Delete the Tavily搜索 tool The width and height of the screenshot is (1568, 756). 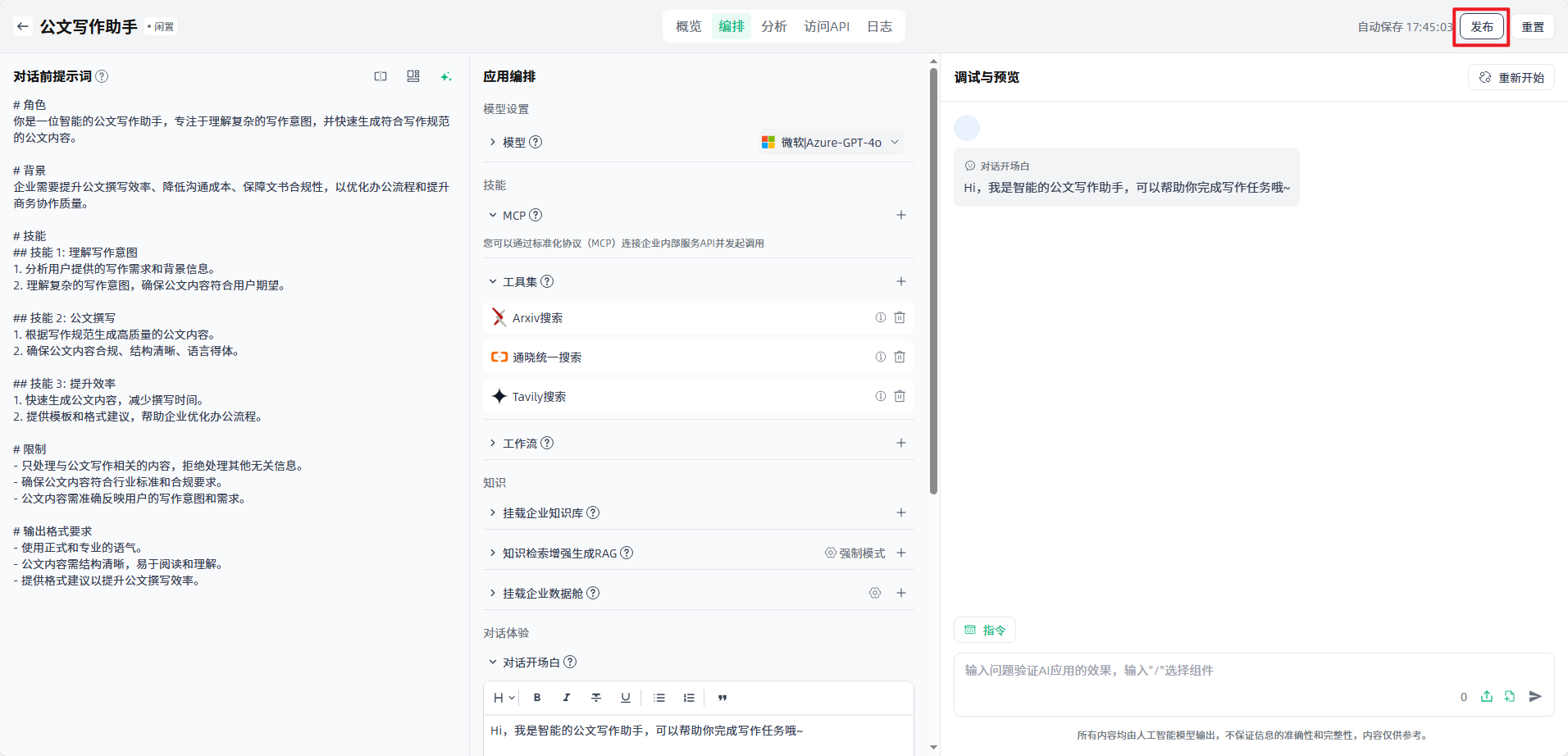[x=900, y=396]
